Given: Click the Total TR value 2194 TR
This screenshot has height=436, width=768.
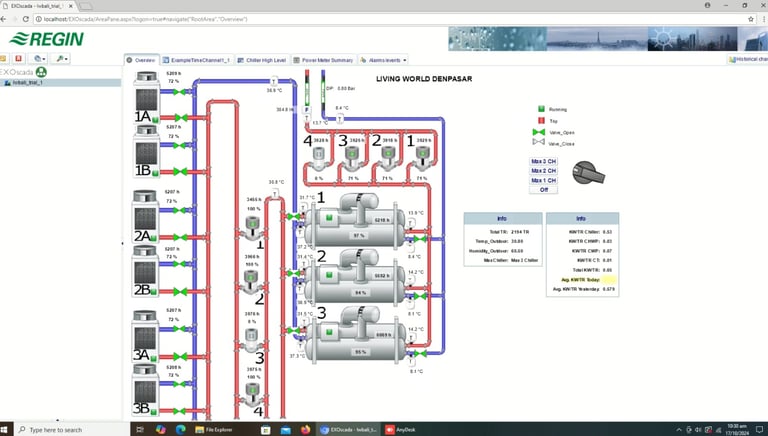Looking at the screenshot, I should pos(520,232).
